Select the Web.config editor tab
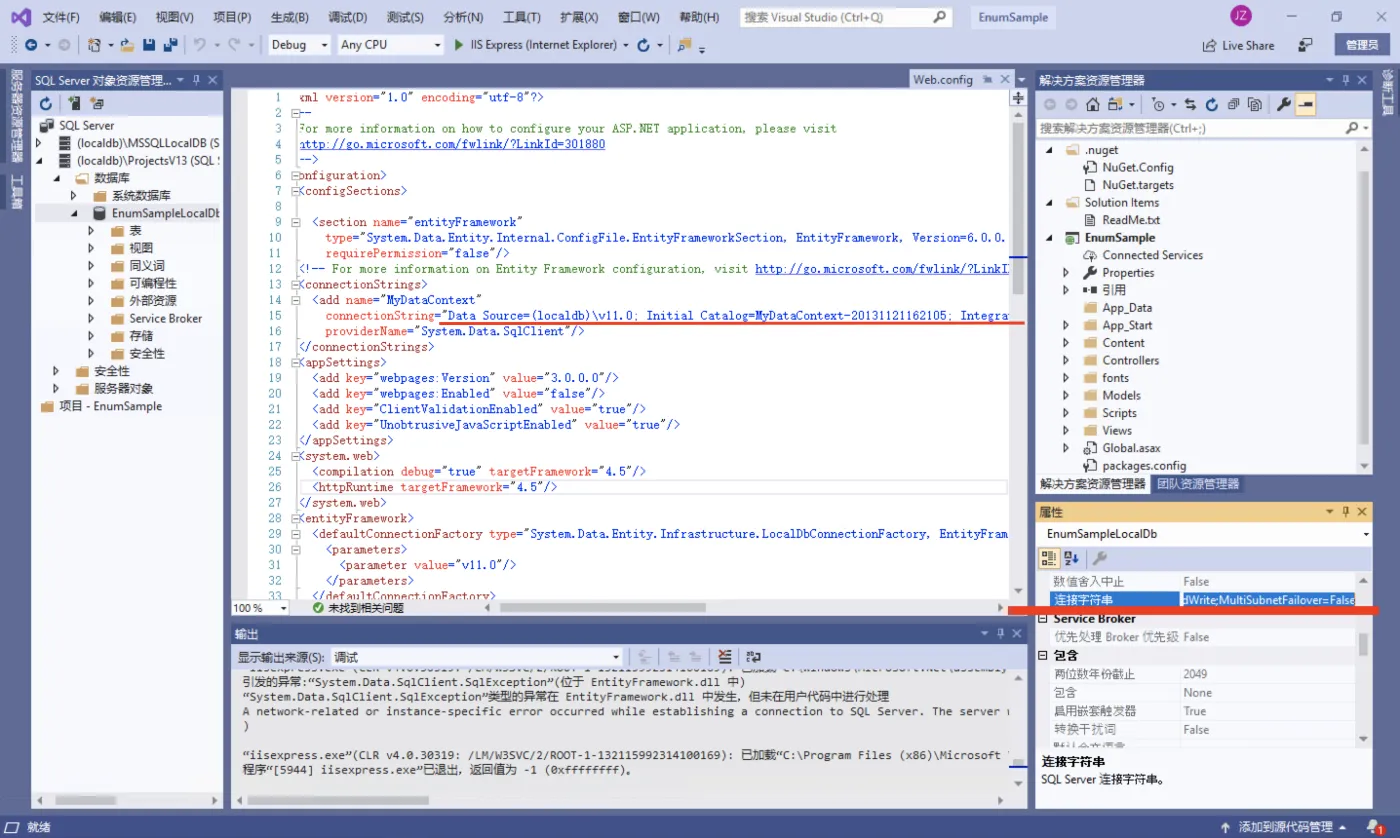 942,80
